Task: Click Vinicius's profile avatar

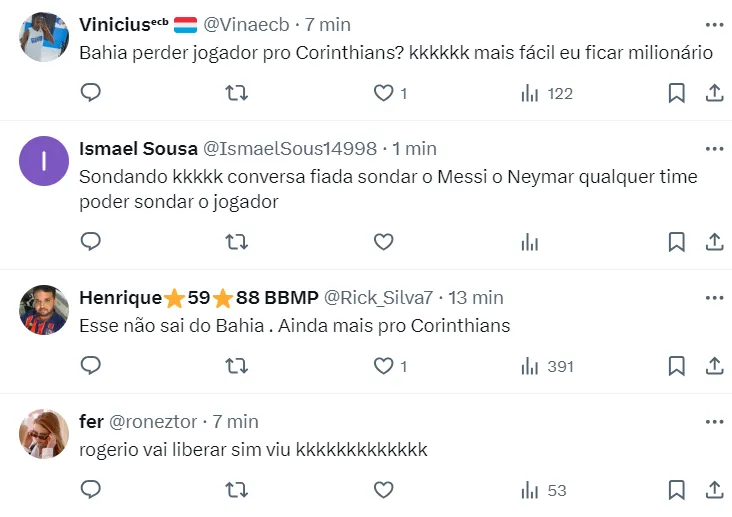Action: click(44, 37)
